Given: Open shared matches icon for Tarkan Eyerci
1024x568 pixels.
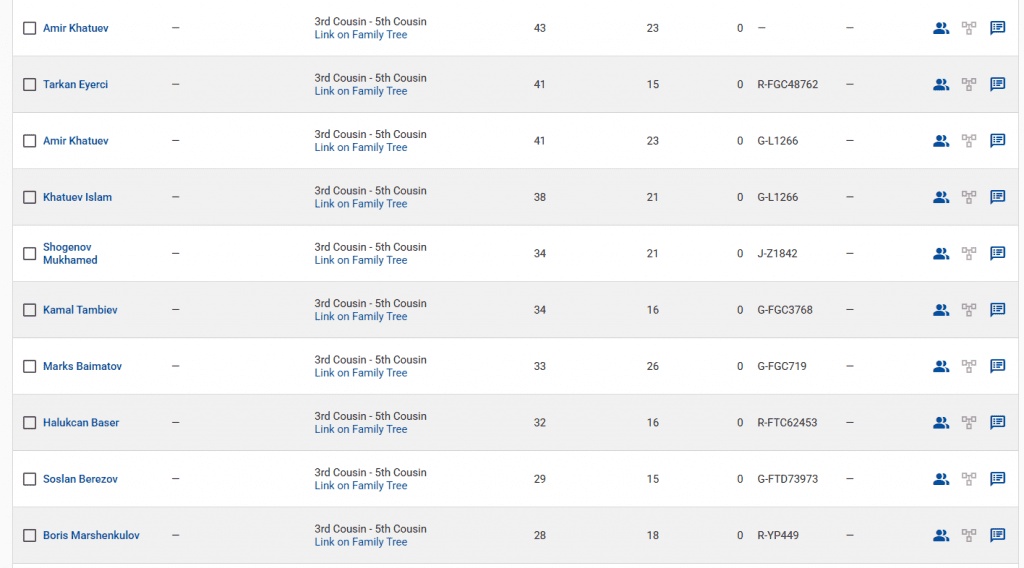Looking at the screenshot, I should point(940,85).
